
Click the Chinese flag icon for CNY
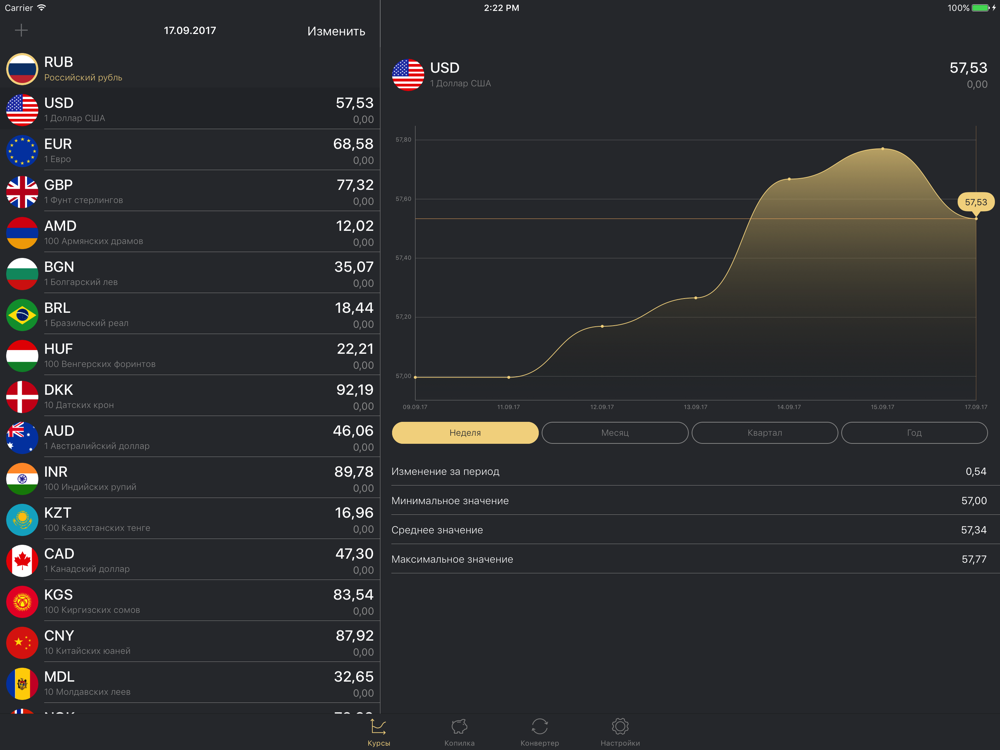pos(22,643)
